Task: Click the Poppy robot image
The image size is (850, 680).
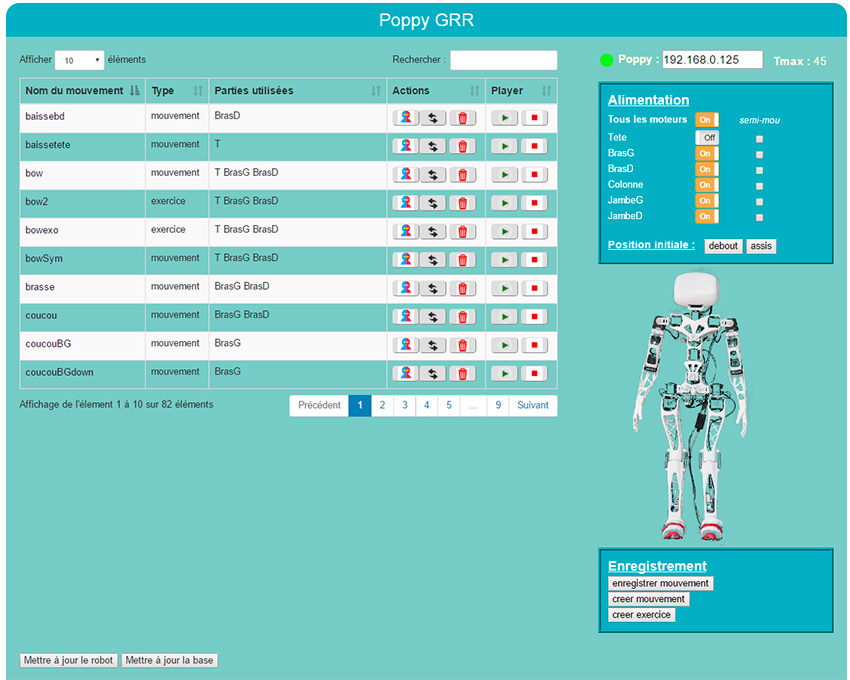Action: [691, 406]
